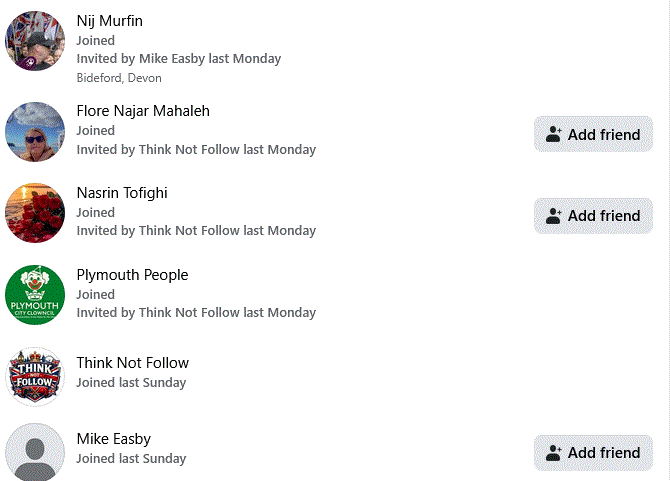The image size is (670, 481).
Task: Click Flore Najar Mahaleh's avatar photo
Action: pos(35,131)
